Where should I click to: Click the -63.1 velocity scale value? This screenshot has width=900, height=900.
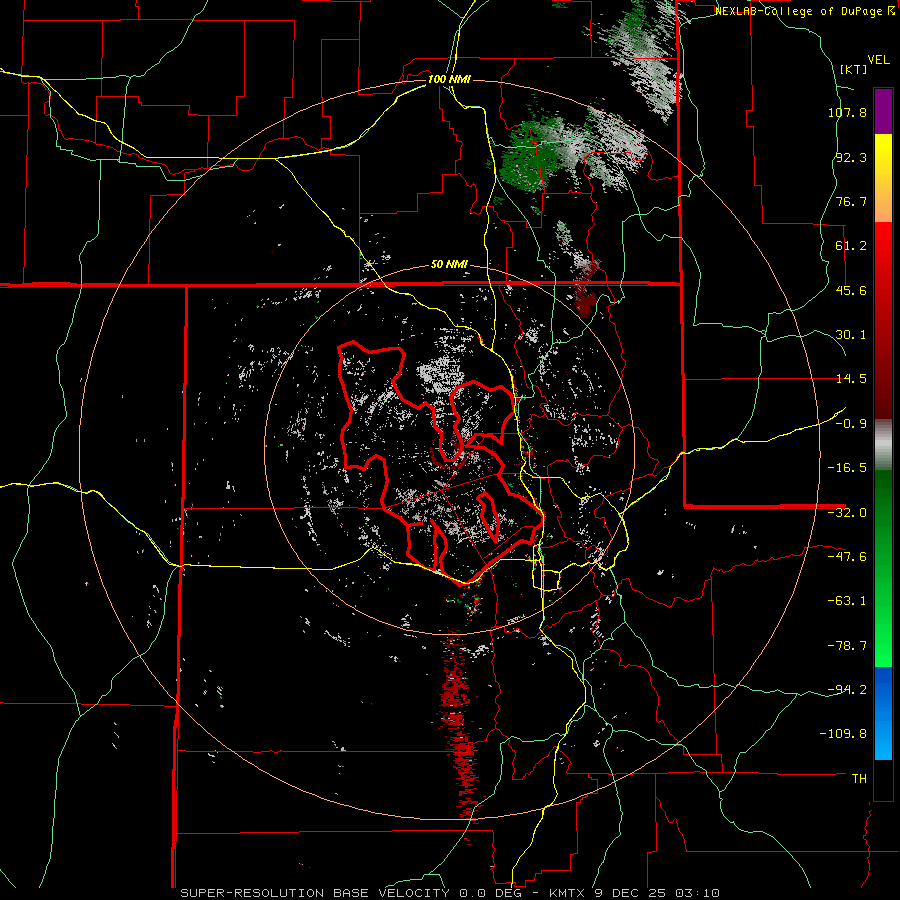pyautogui.click(x=847, y=601)
